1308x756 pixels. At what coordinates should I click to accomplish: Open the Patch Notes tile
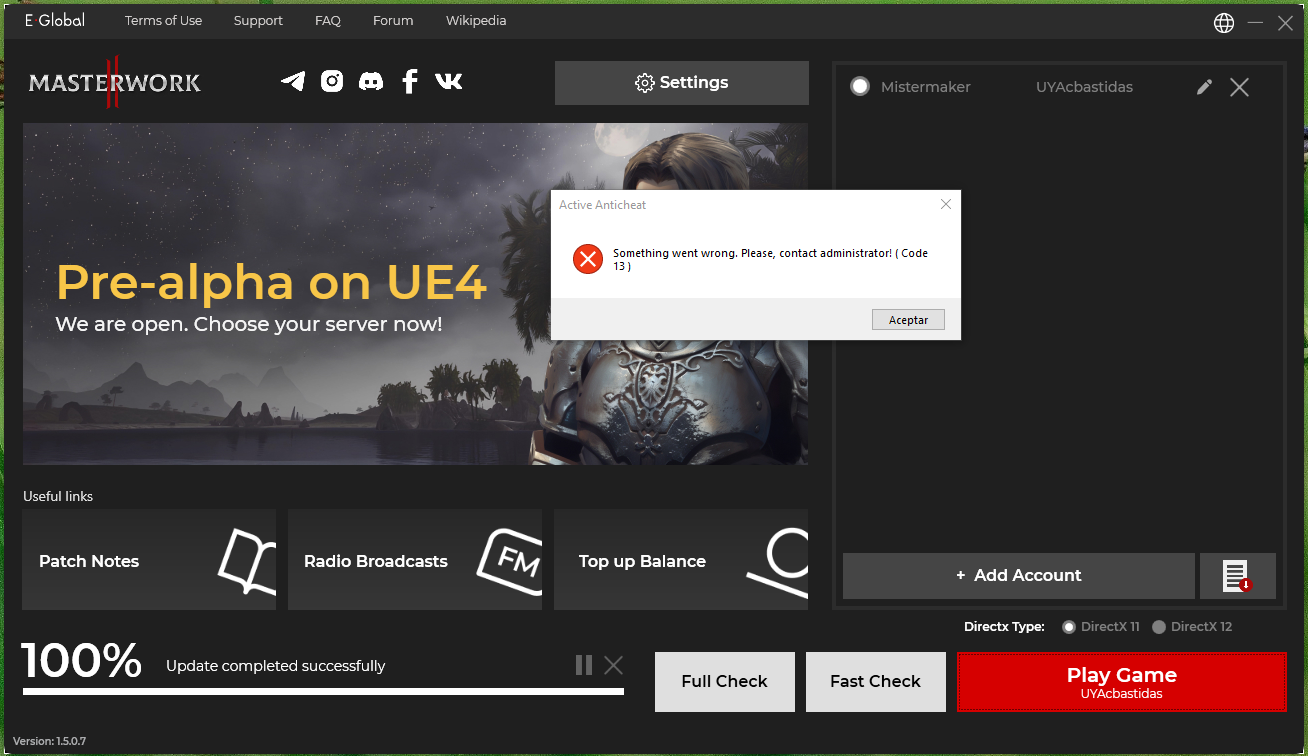[149, 560]
